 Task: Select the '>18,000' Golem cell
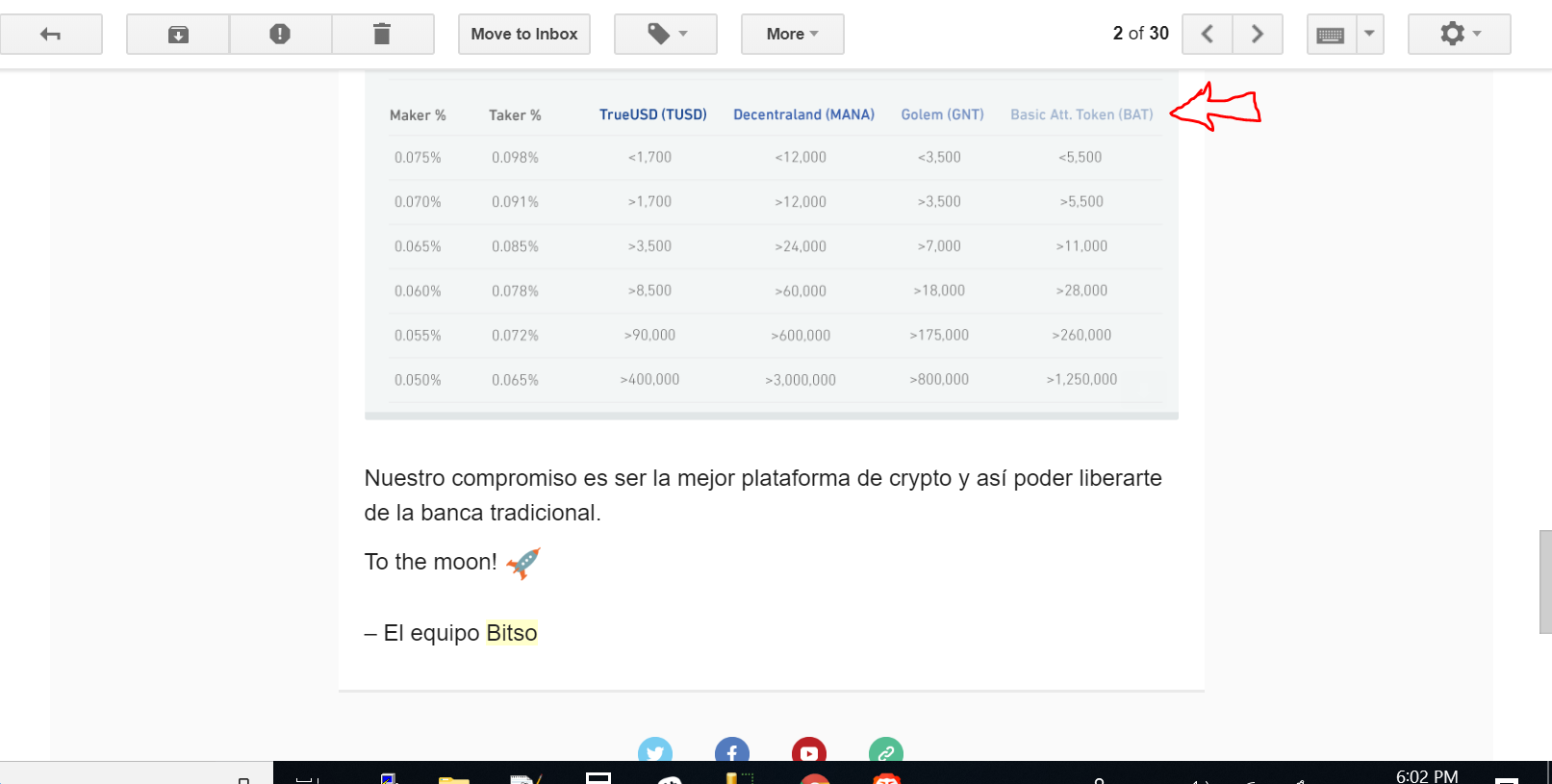[939, 291]
